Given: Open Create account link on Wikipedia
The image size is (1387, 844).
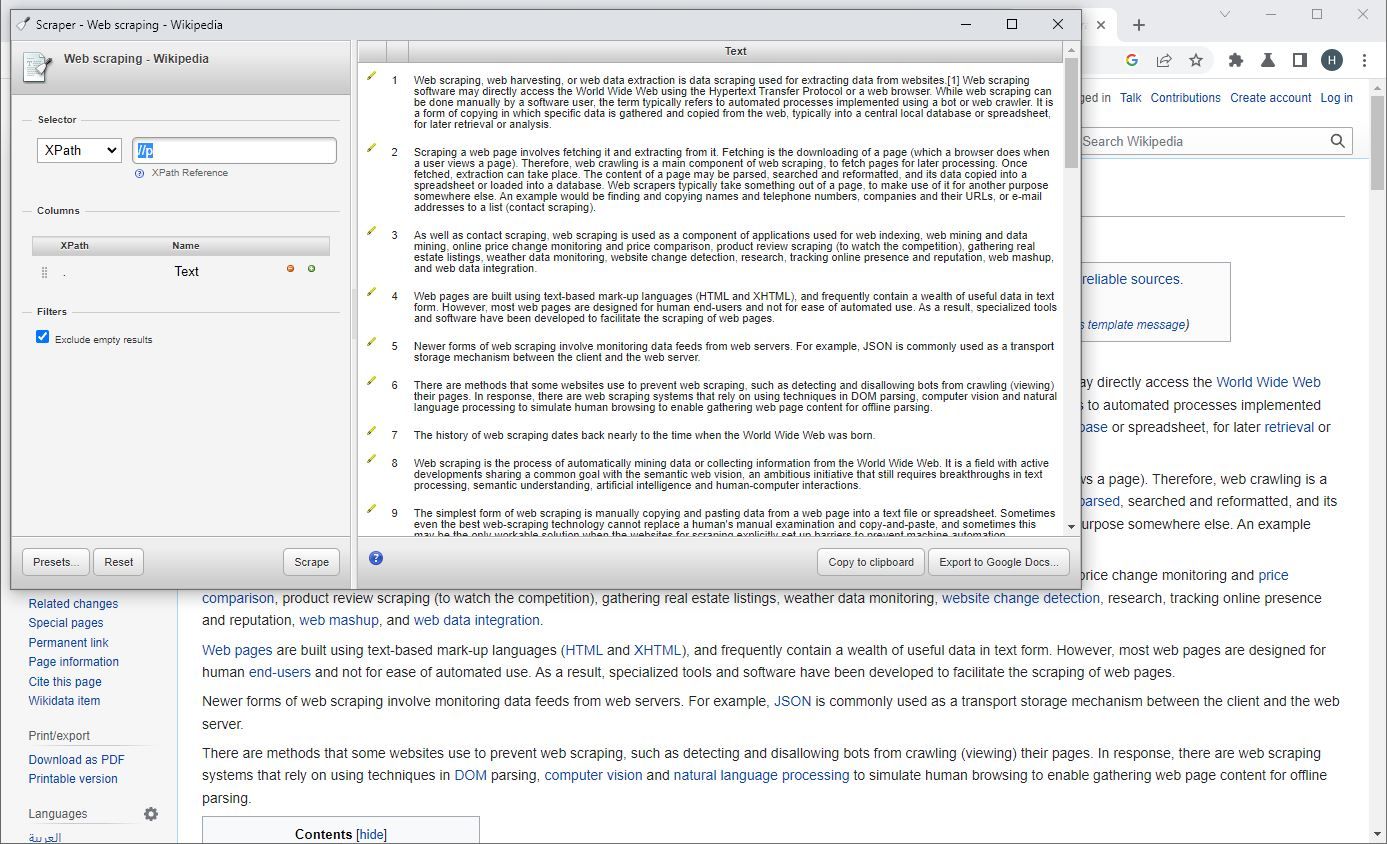Looking at the screenshot, I should [1271, 98].
